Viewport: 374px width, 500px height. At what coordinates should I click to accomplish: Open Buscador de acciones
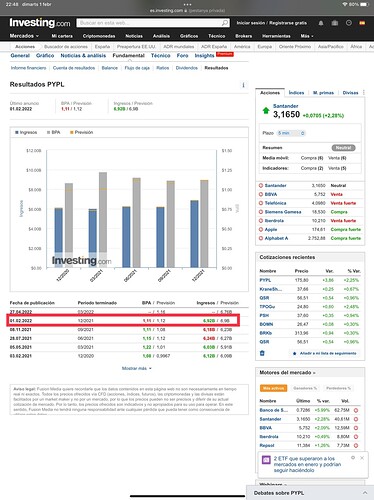coord(66,47)
